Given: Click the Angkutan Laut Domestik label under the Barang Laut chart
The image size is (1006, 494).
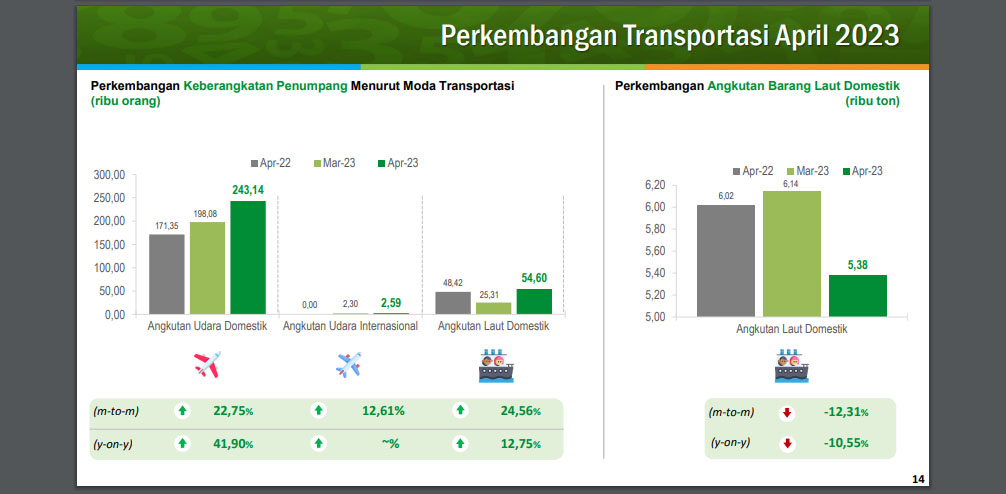Looking at the screenshot, I should (x=792, y=330).
